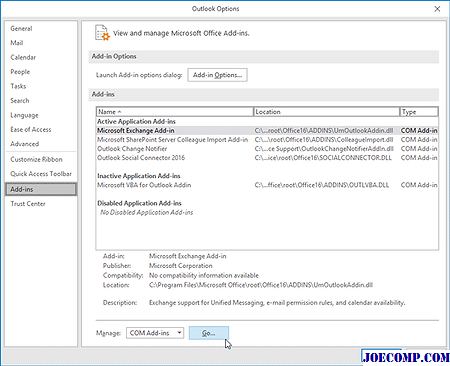Screen dimensions: 450x366
Task: Click the Location column header
Action: [326, 112]
